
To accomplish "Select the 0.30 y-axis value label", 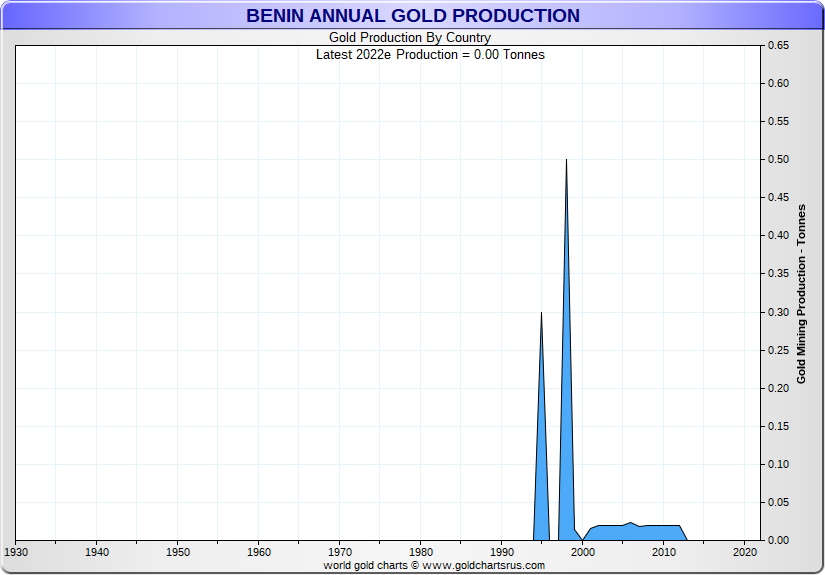I will 778,312.
